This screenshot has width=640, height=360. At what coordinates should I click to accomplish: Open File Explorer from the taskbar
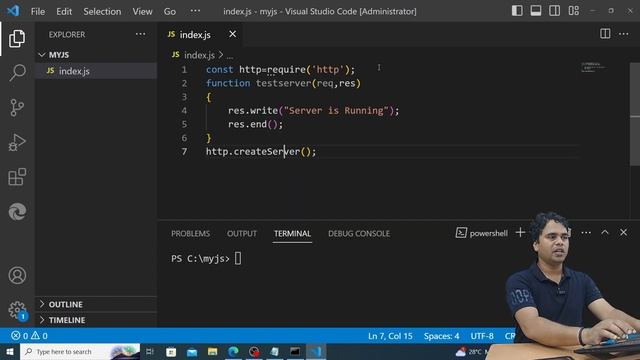click(x=212, y=351)
